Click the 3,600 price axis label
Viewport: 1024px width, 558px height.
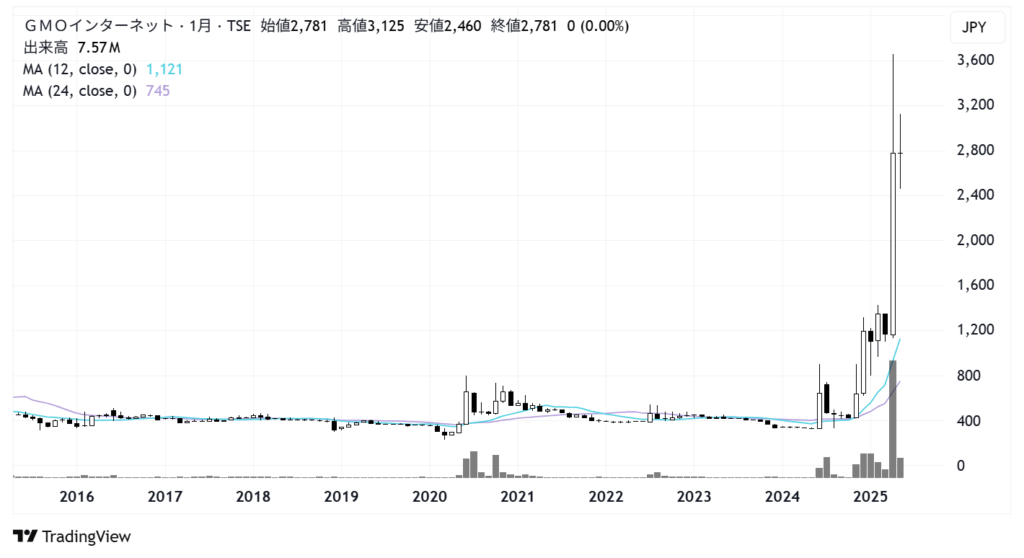[976, 60]
